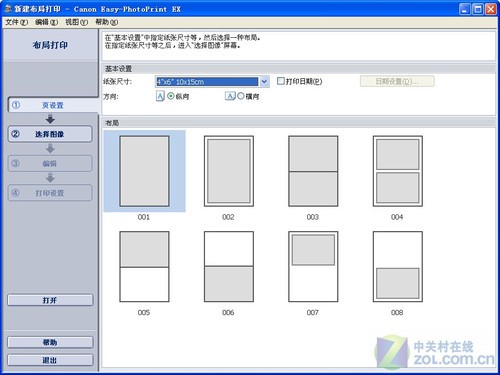Click the 方向 label

(x=111, y=96)
